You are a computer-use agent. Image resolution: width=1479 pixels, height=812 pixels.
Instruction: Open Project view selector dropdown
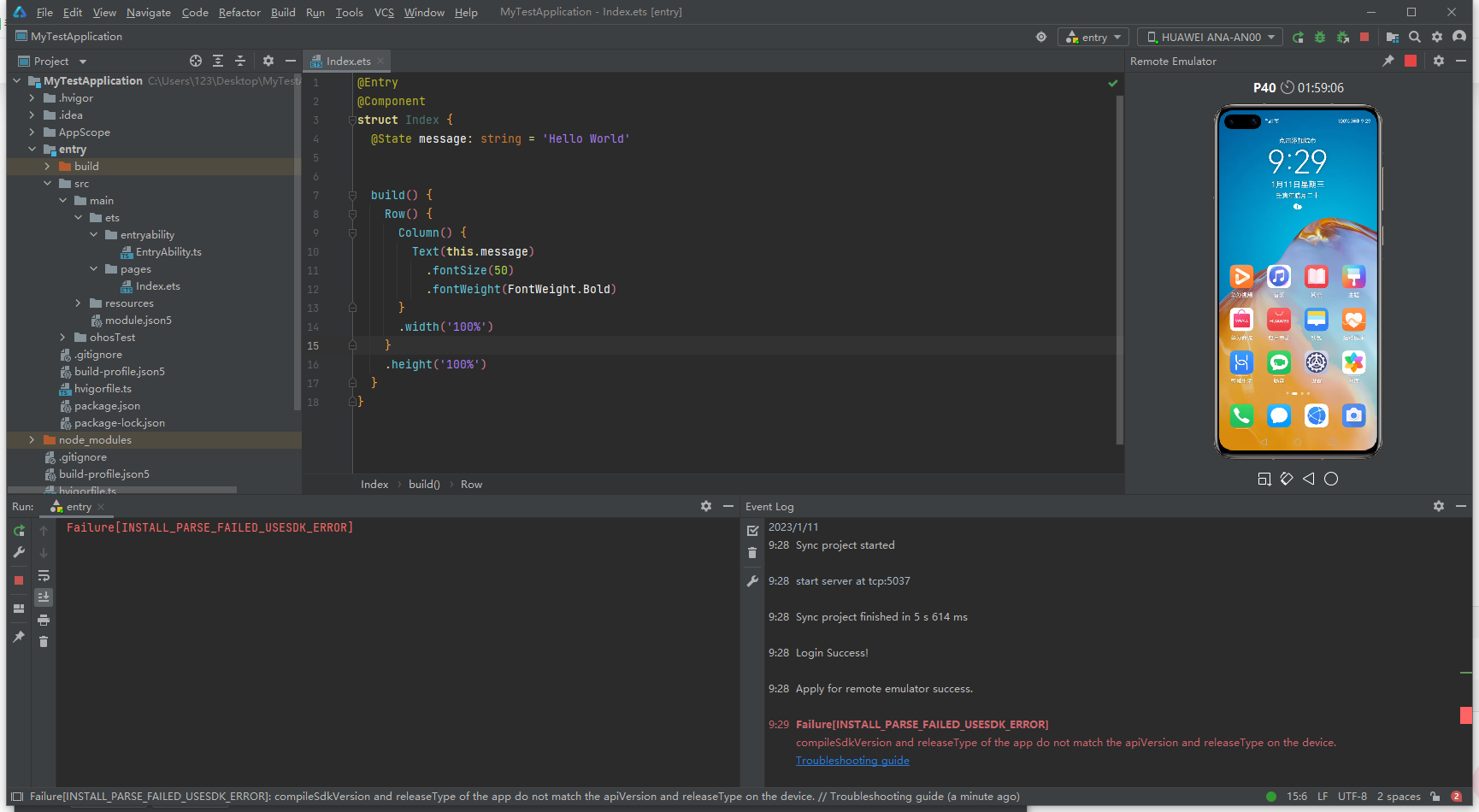[53, 61]
